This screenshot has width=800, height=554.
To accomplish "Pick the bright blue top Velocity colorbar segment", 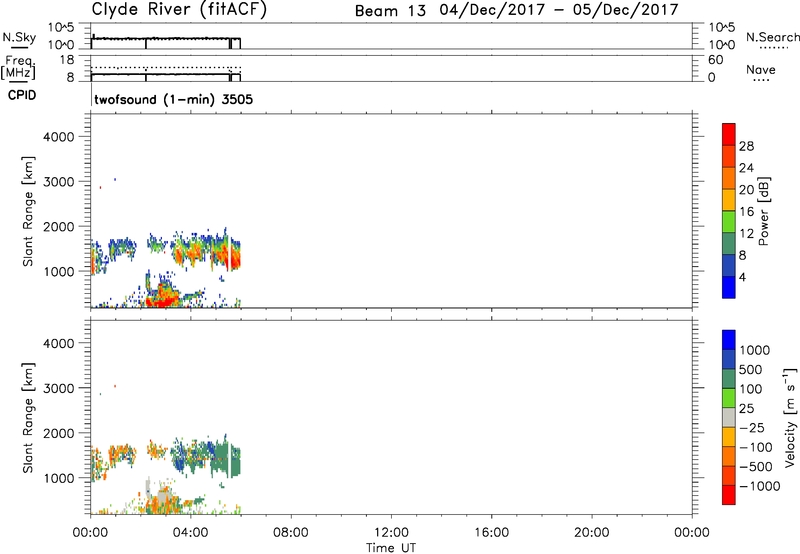I will [x=729, y=340].
